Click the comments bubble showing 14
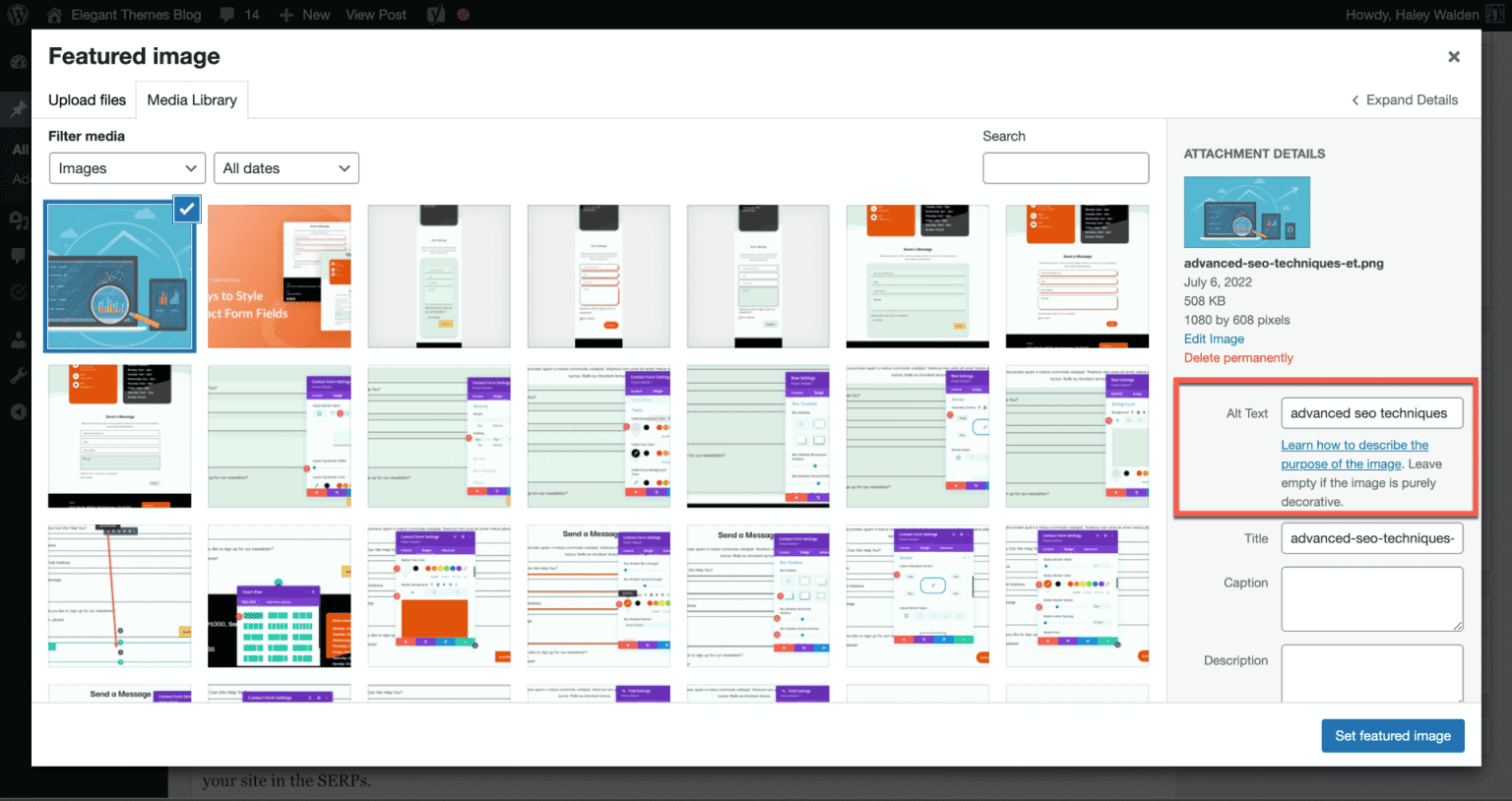Screen dimensions: 1512x801 (x=239, y=14)
